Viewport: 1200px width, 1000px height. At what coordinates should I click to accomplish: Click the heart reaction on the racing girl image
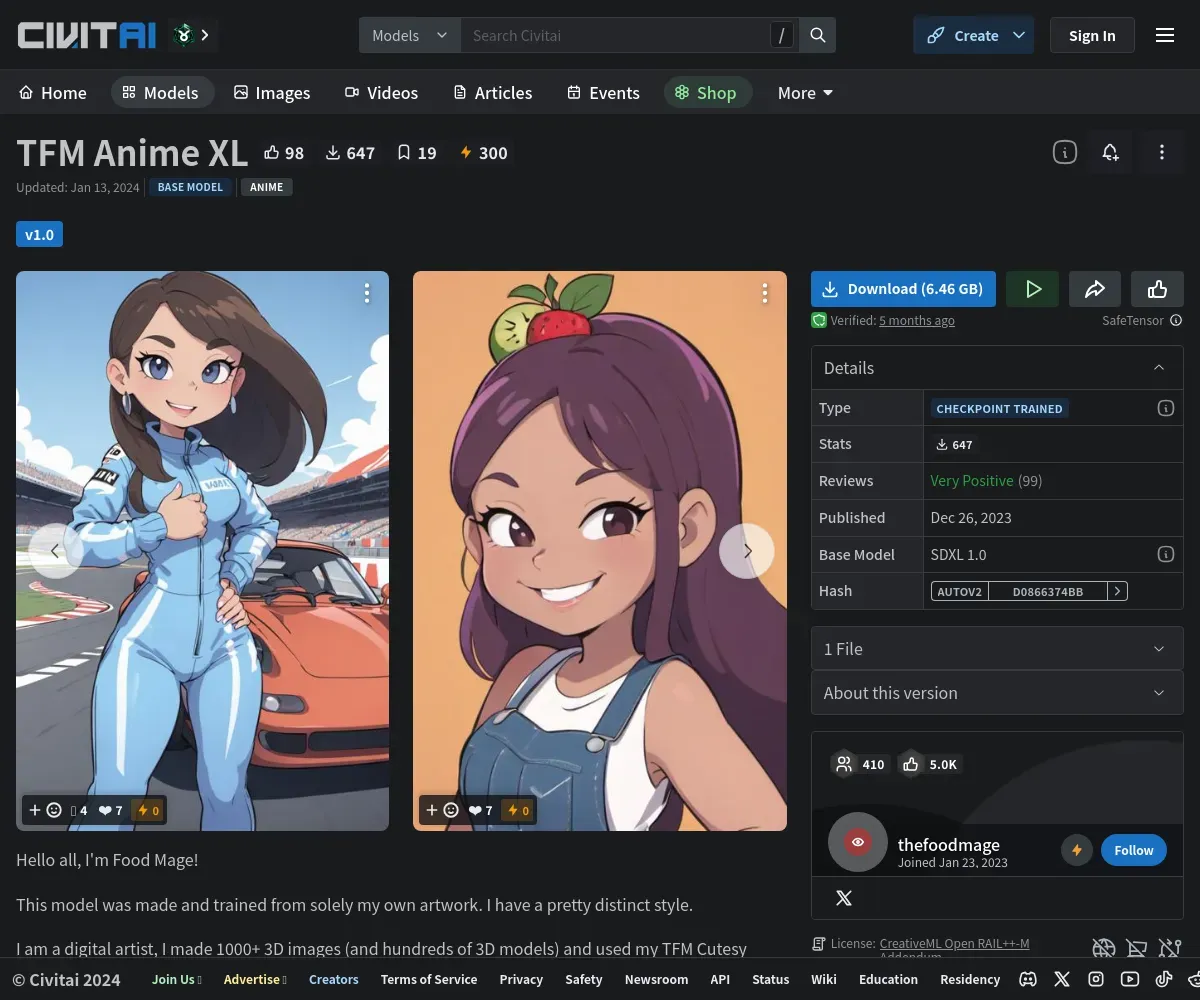point(110,810)
